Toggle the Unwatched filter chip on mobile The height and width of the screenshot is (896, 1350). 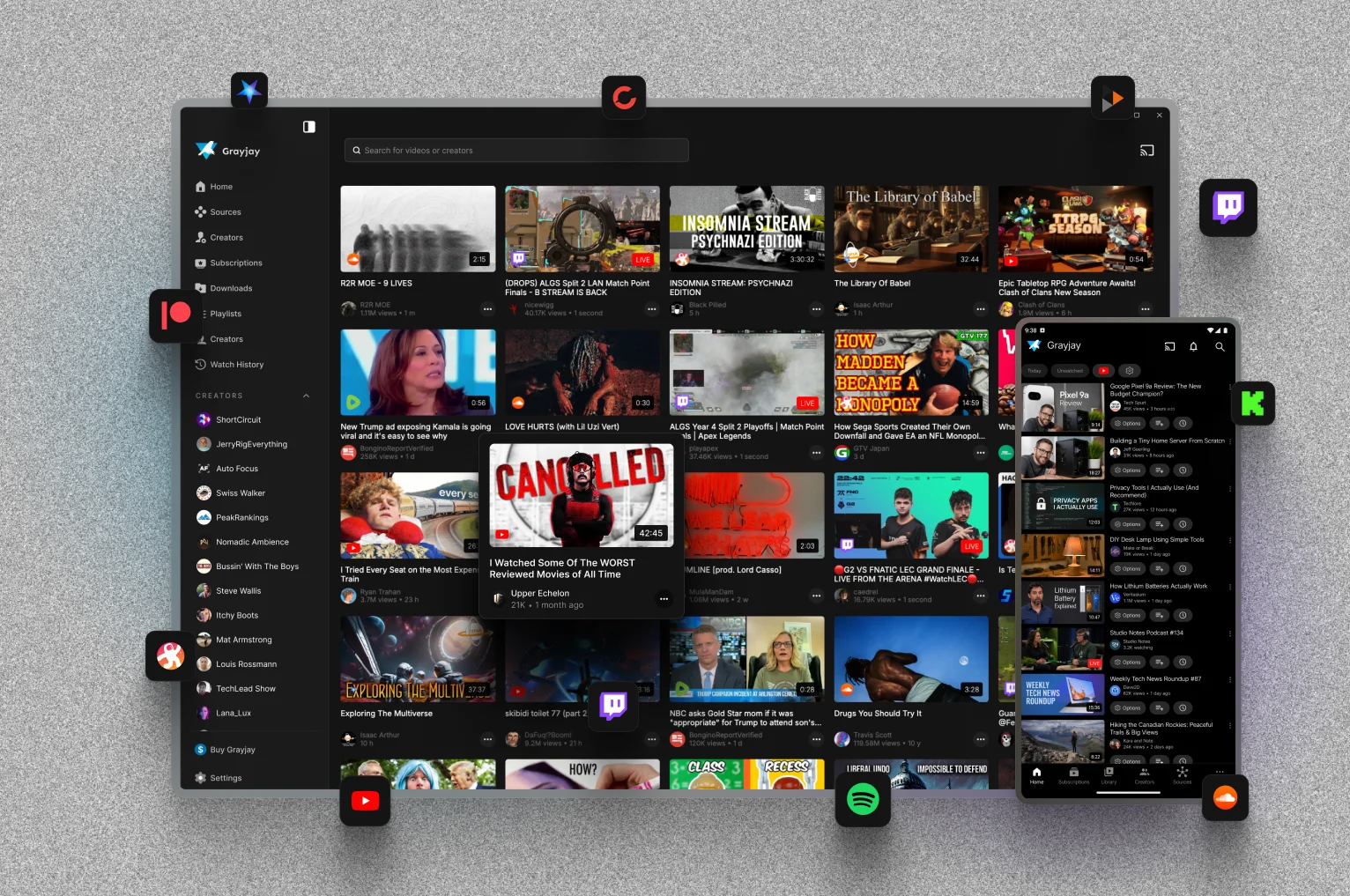point(1070,371)
